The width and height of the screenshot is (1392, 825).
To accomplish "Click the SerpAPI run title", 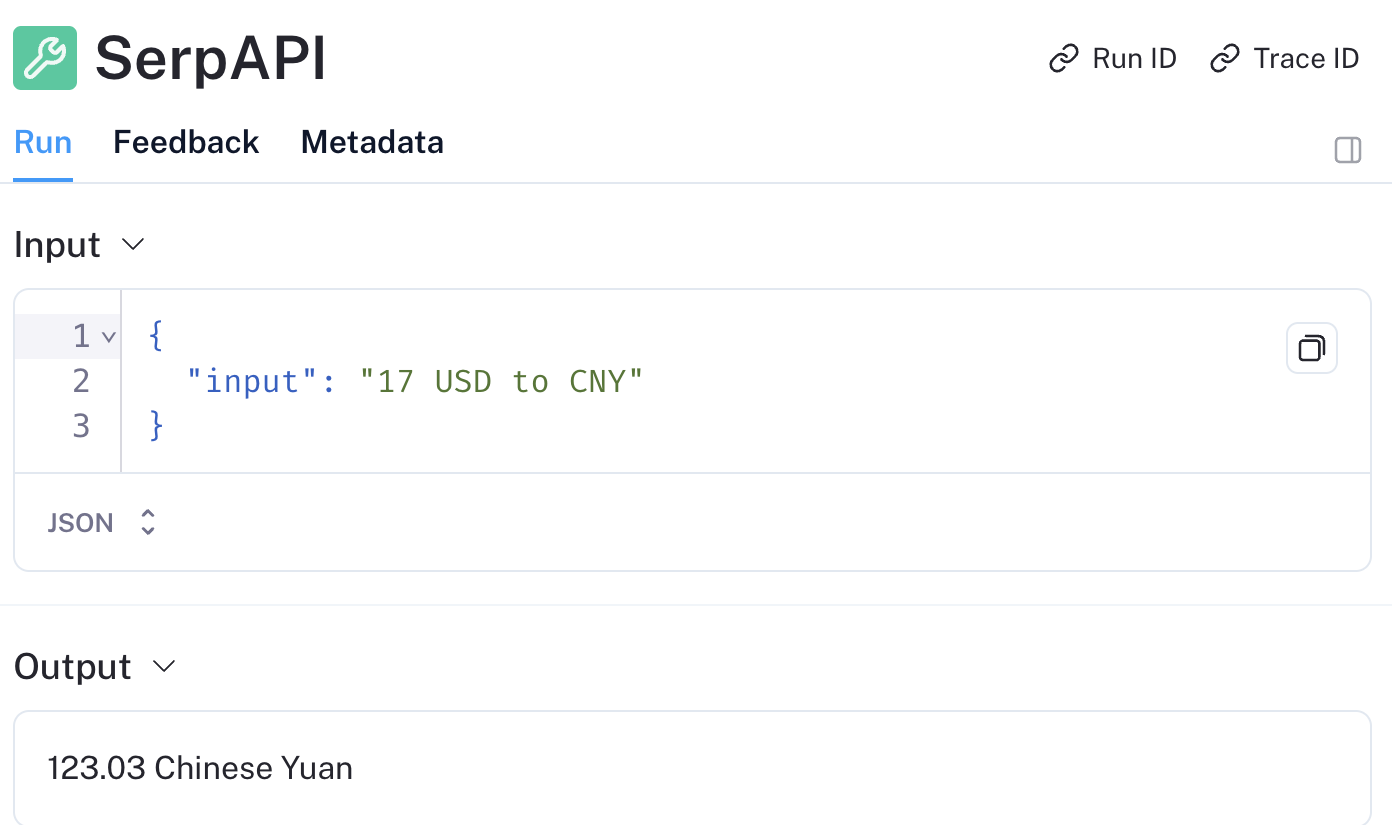I will (210, 59).
